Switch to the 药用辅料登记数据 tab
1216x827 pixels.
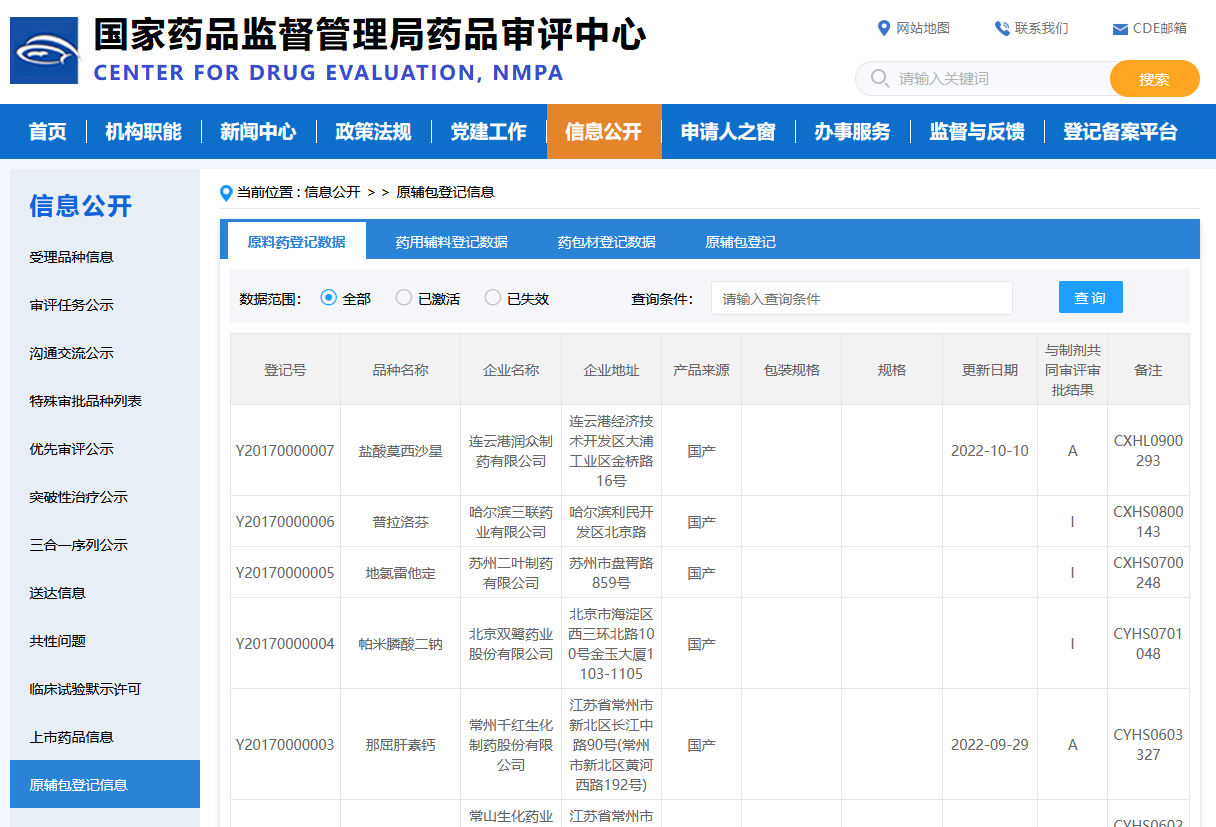(x=451, y=242)
